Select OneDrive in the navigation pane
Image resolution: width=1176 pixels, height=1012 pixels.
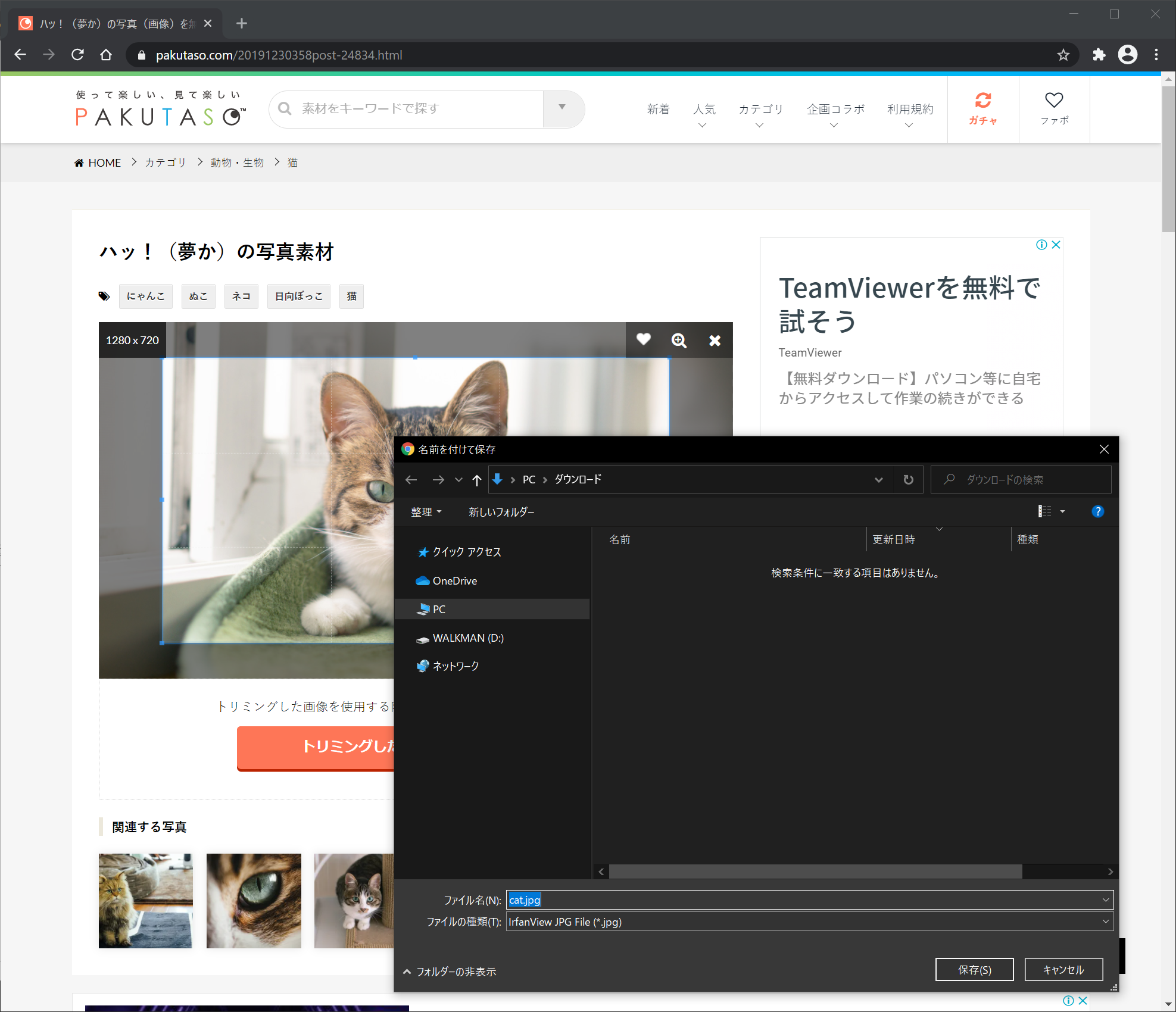point(454,581)
